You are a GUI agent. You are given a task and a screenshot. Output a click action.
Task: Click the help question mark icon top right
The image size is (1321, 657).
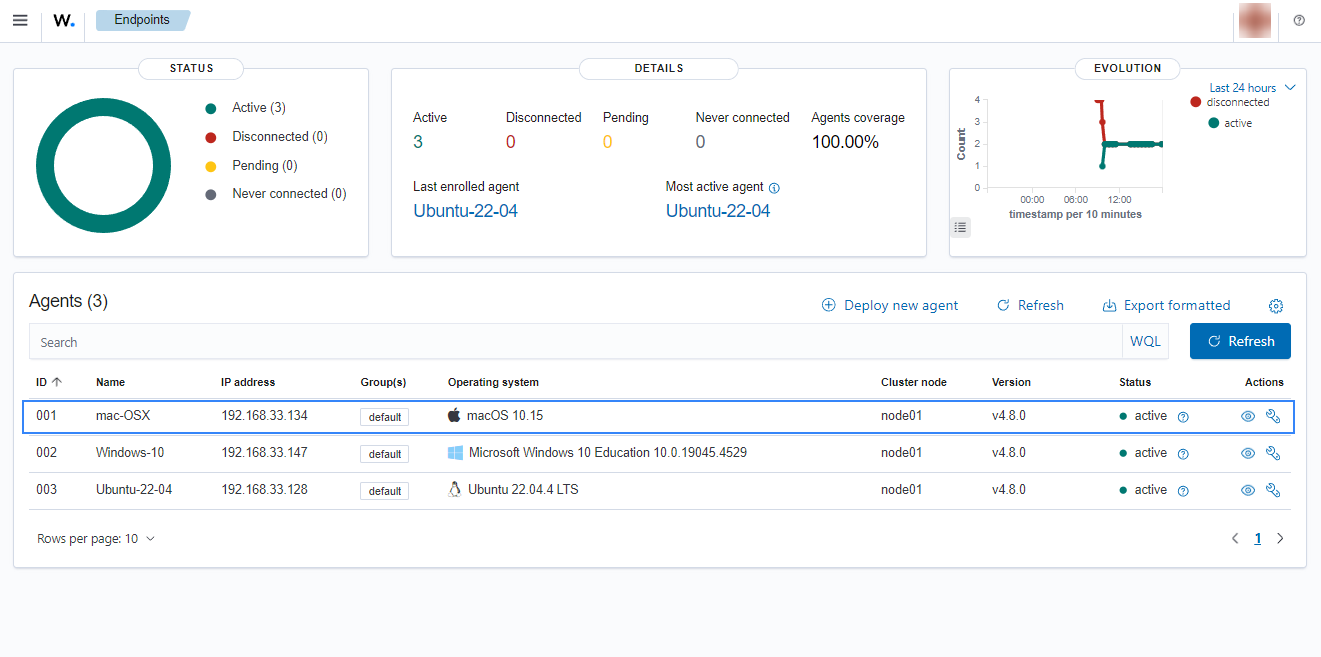pyautogui.click(x=1298, y=20)
